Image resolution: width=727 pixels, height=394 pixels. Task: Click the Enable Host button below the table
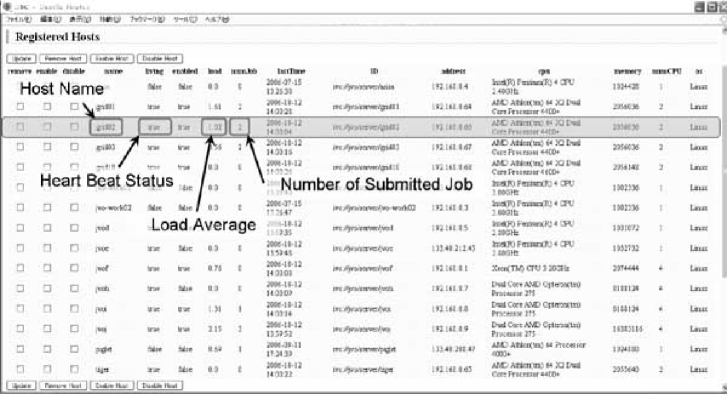click(x=112, y=386)
